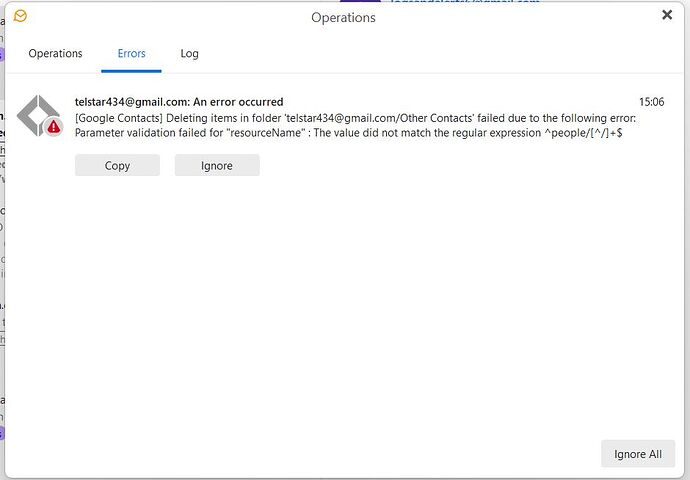Viewport: 690px width, 480px height.
Task: Select the Errors tab
Action: [131, 54]
